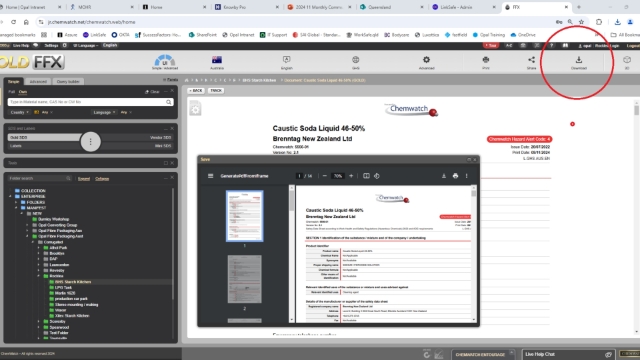Select the LPG Tank folder in the tree
The image size is (640, 360).
pyautogui.click(x=63, y=287)
